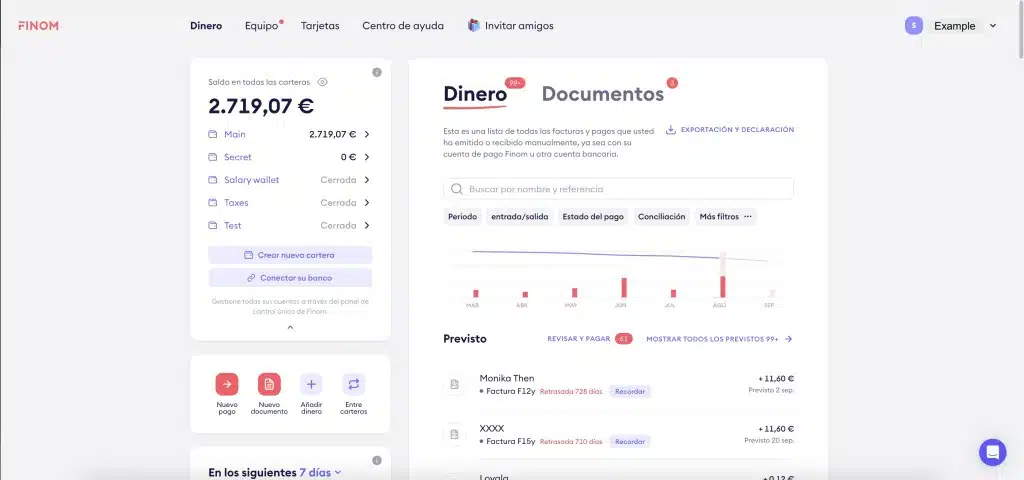Click Revisar y pagar link
This screenshot has width=1024, height=480.
click(579, 339)
